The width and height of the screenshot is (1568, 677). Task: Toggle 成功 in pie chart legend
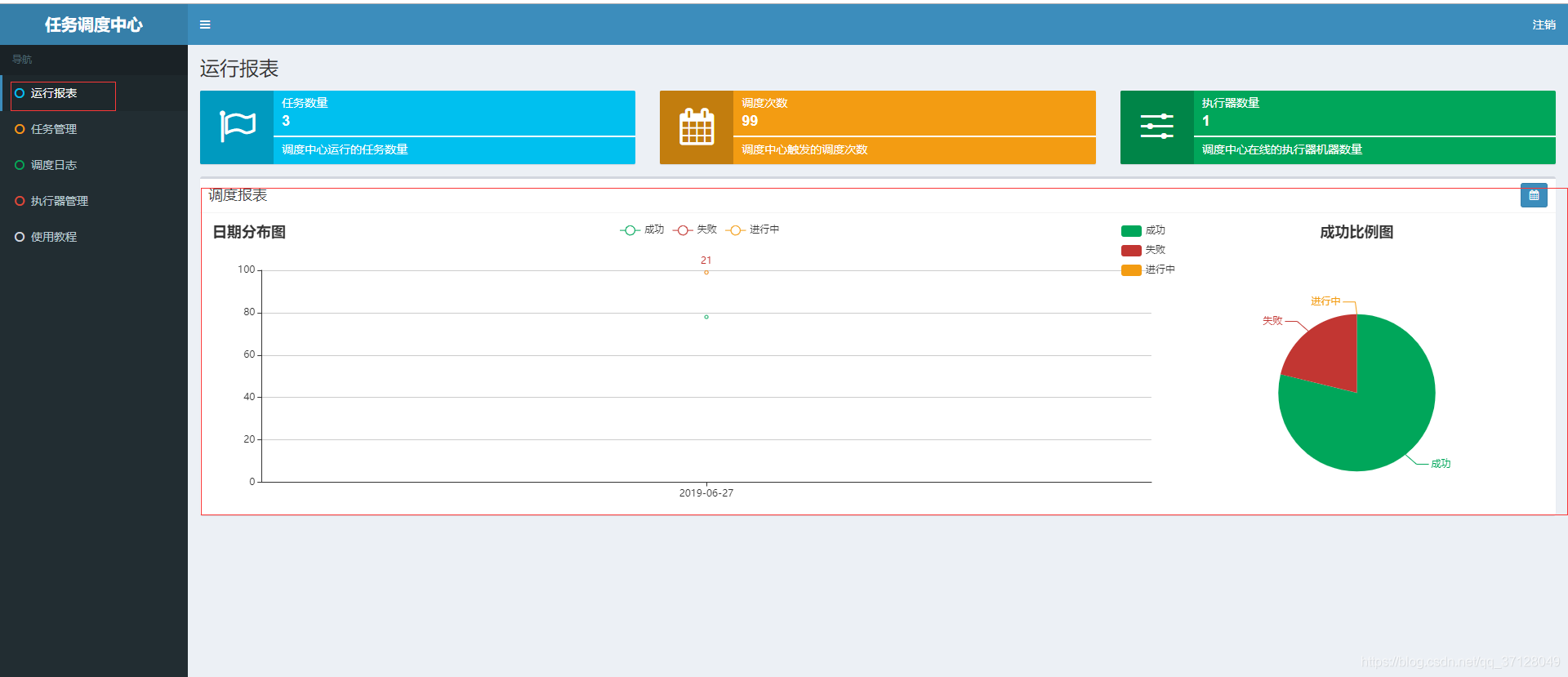[x=1143, y=231]
